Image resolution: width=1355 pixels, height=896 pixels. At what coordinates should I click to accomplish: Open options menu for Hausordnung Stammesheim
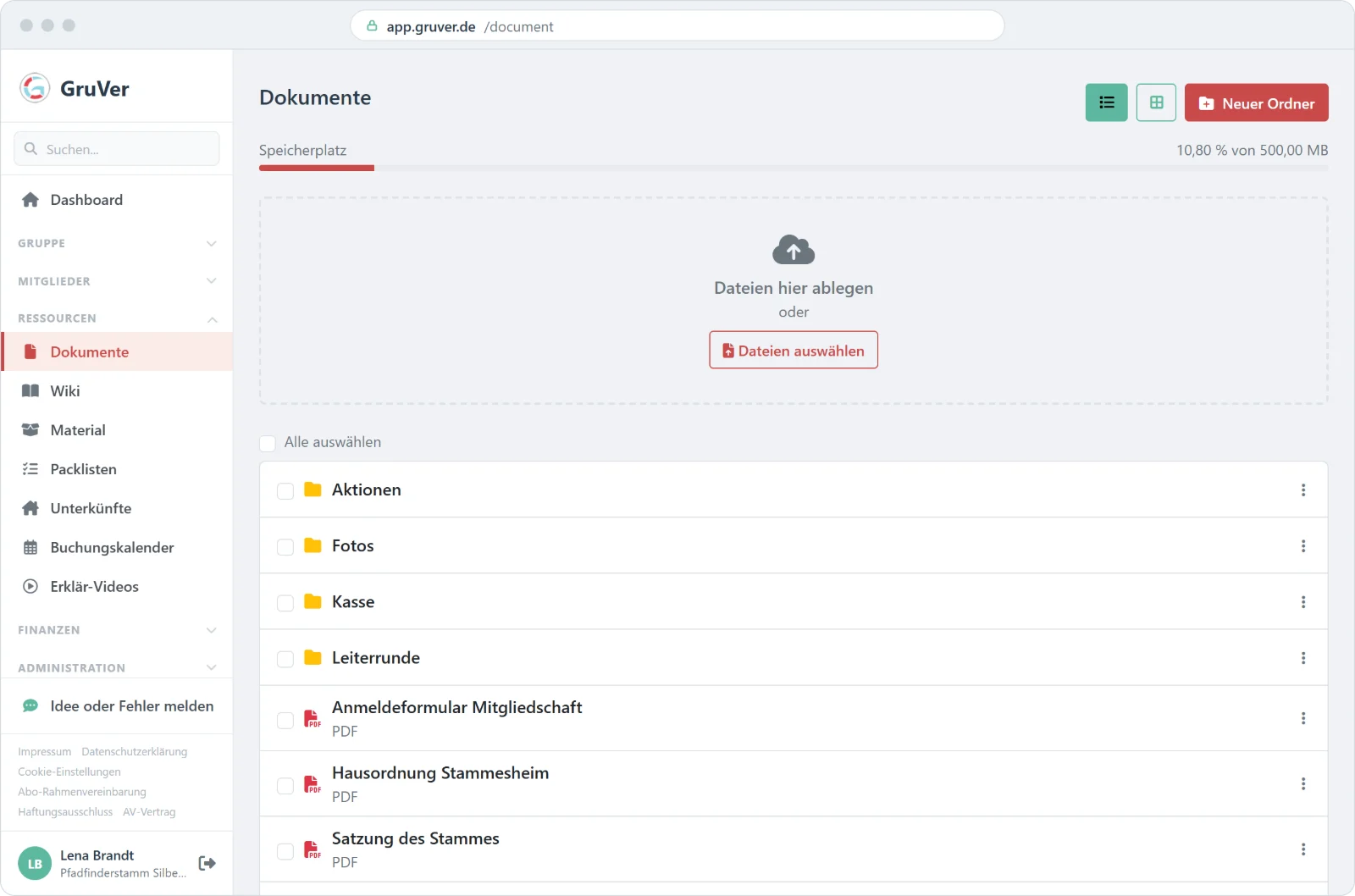click(x=1302, y=783)
